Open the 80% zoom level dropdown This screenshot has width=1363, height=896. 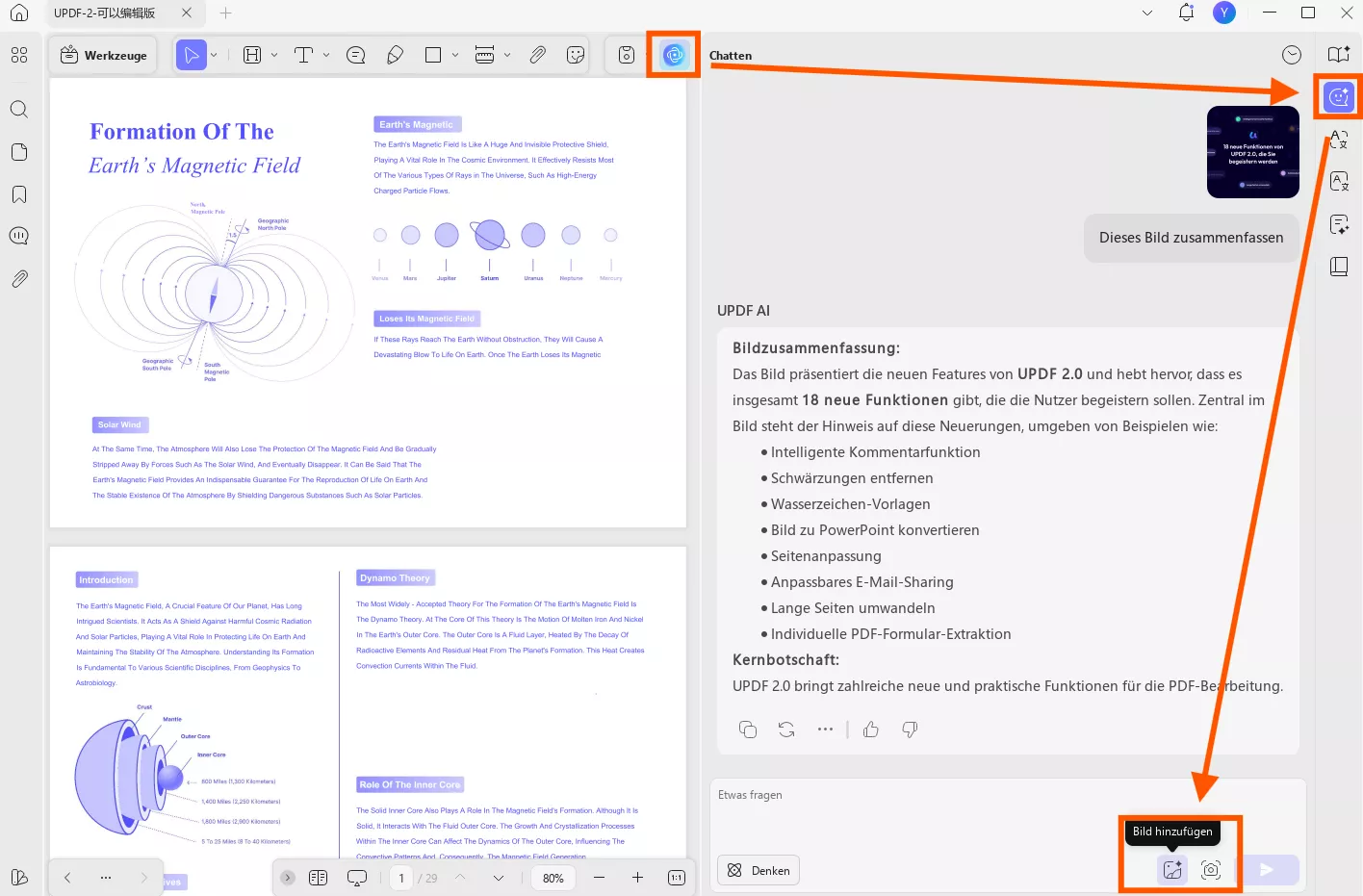(553, 878)
